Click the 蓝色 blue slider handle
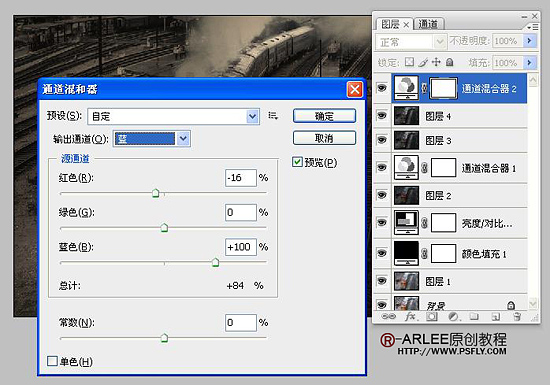 pyautogui.click(x=215, y=262)
